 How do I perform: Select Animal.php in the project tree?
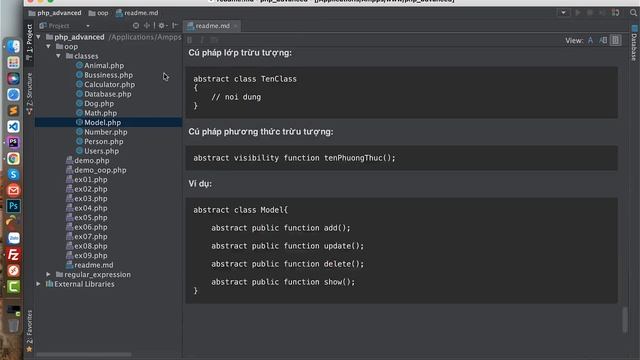(x=104, y=66)
